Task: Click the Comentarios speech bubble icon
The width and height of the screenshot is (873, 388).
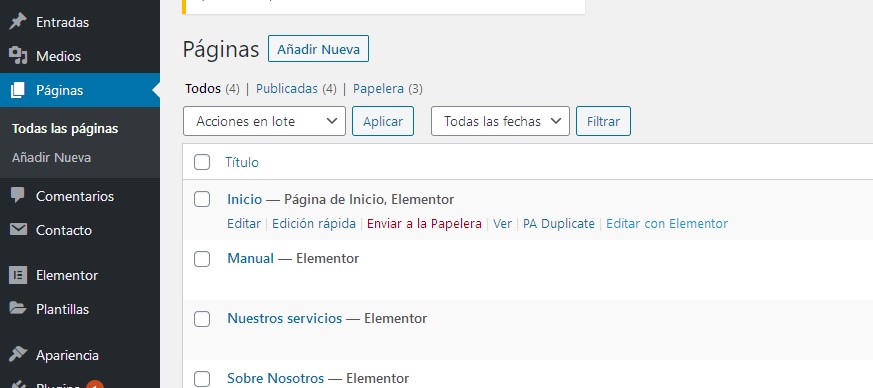Action: coord(18,195)
